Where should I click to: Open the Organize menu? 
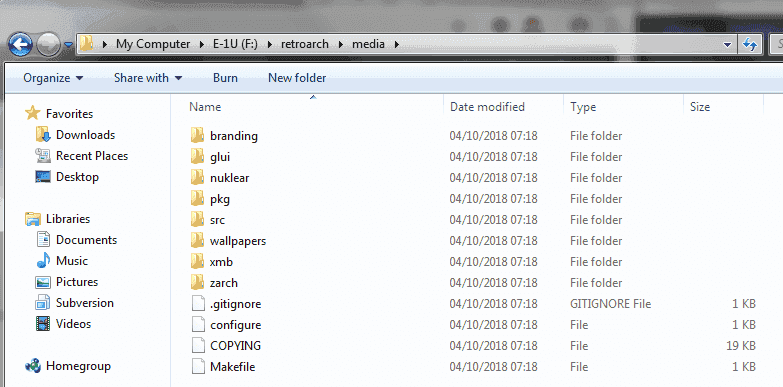[x=53, y=78]
